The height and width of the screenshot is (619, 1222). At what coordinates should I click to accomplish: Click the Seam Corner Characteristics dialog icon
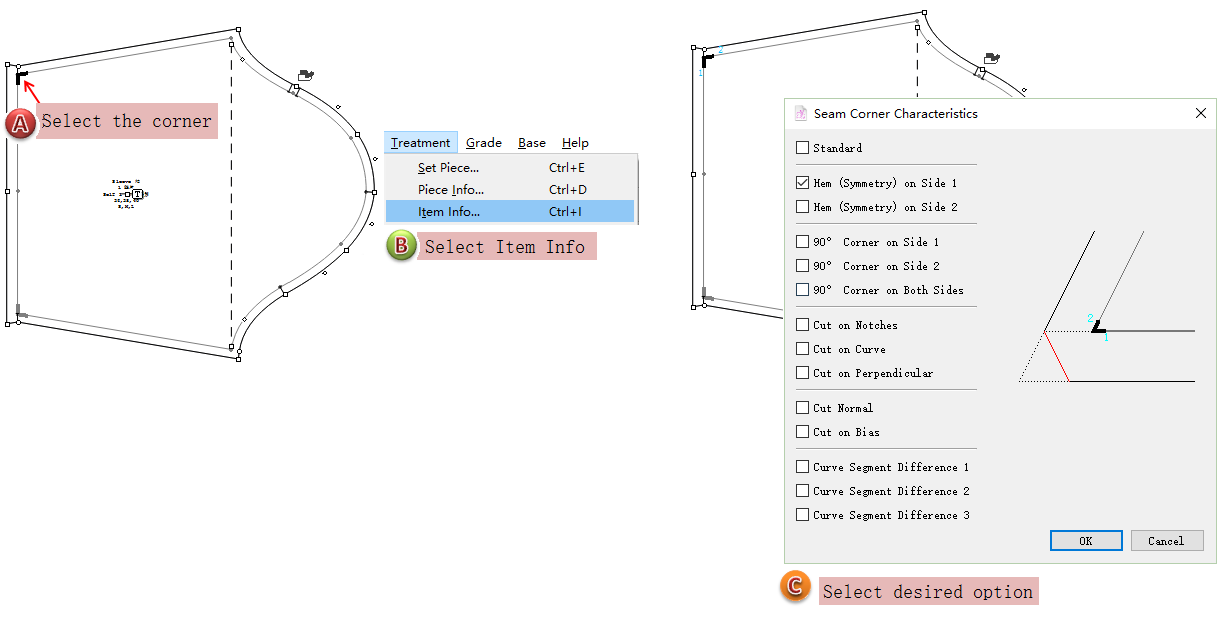pyautogui.click(x=801, y=114)
